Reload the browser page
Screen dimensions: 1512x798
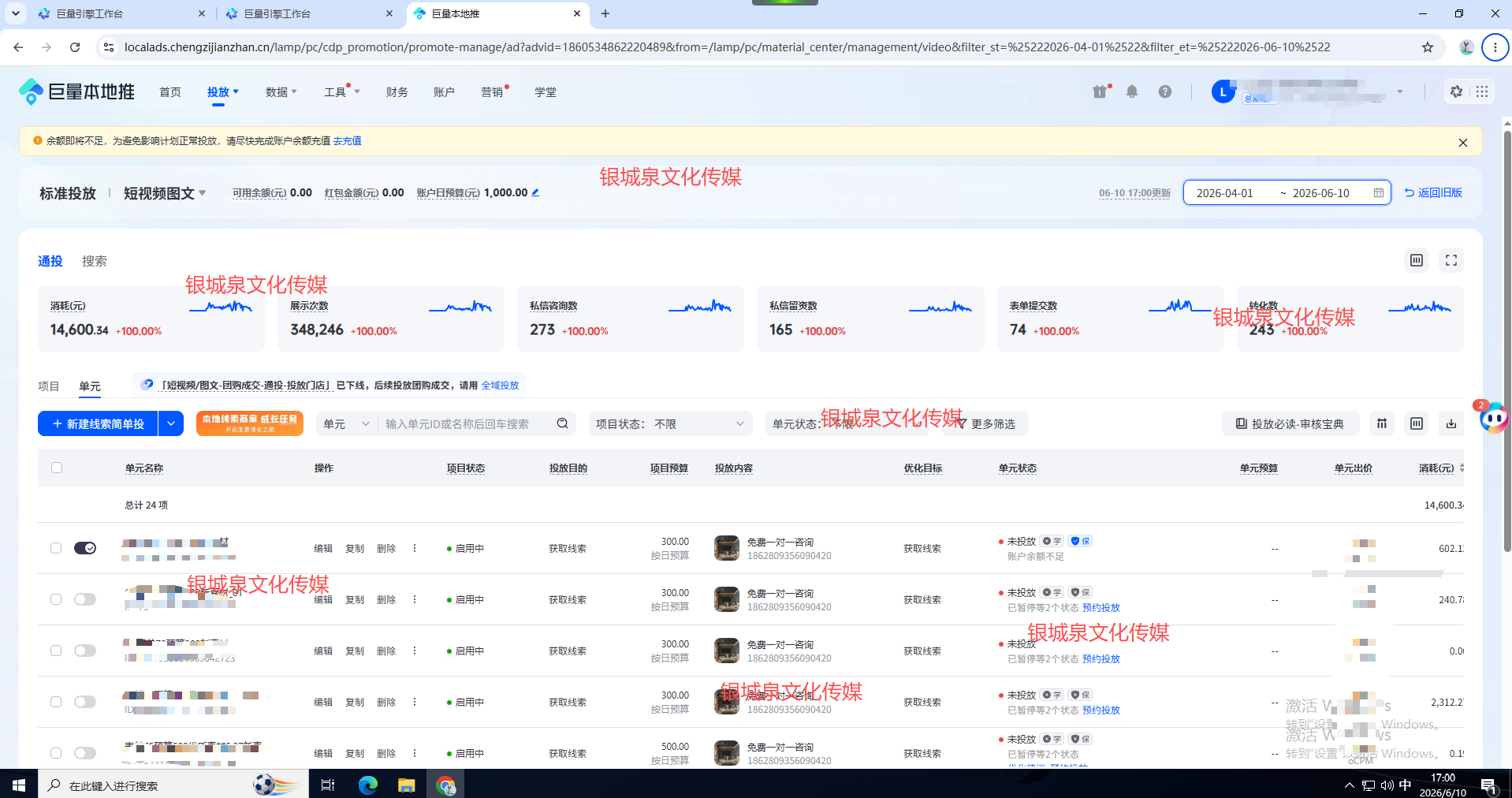[75, 47]
